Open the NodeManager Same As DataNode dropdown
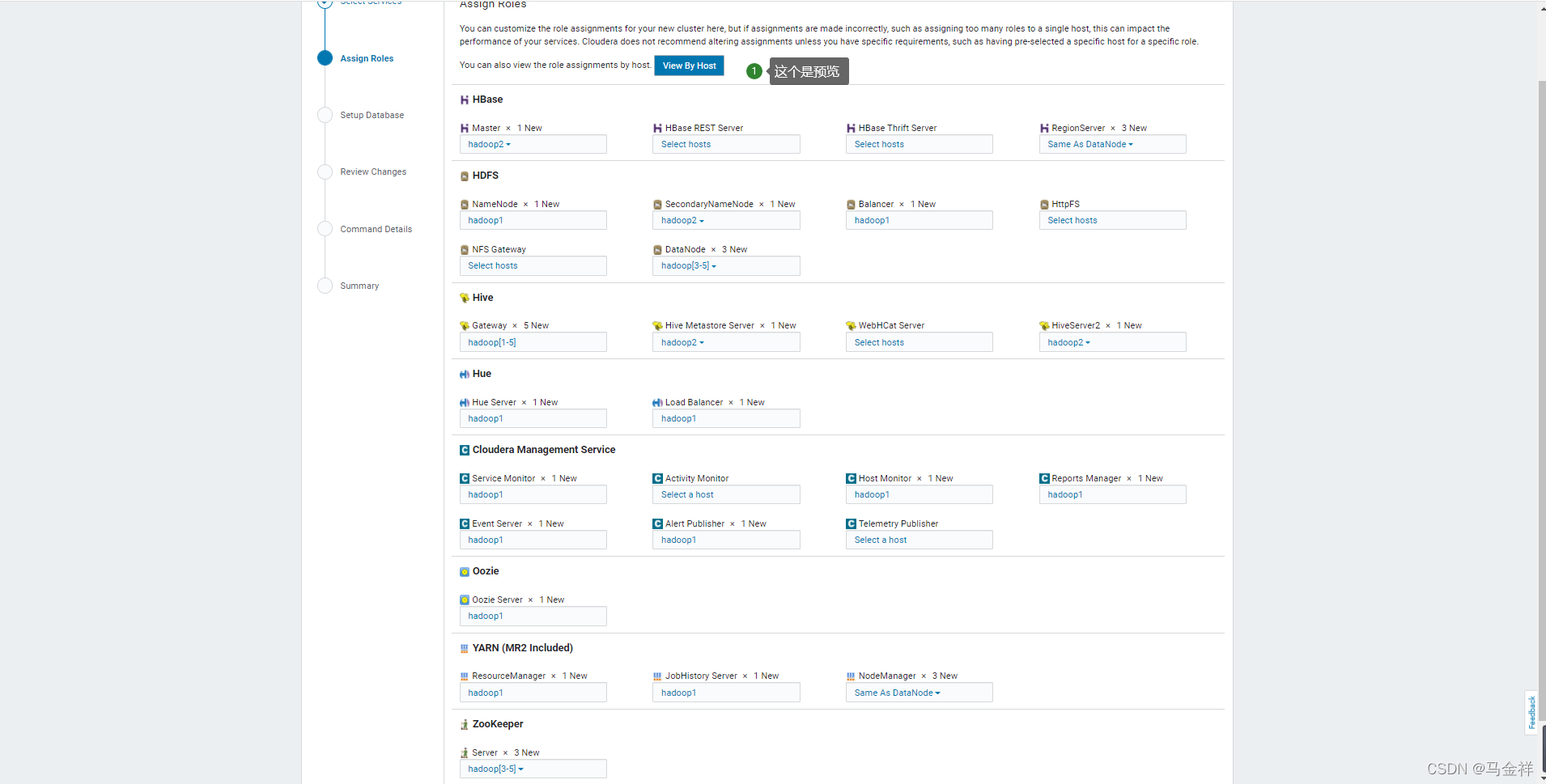Image resolution: width=1546 pixels, height=784 pixels. click(920, 693)
